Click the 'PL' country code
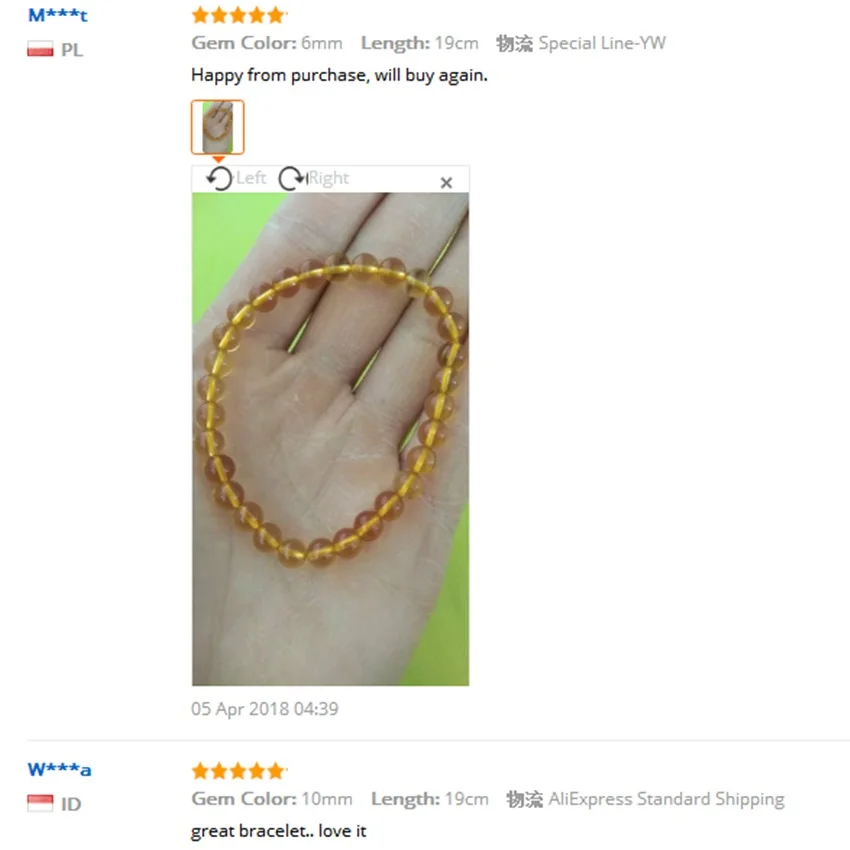This screenshot has width=850, height=850. pos(72,50)
